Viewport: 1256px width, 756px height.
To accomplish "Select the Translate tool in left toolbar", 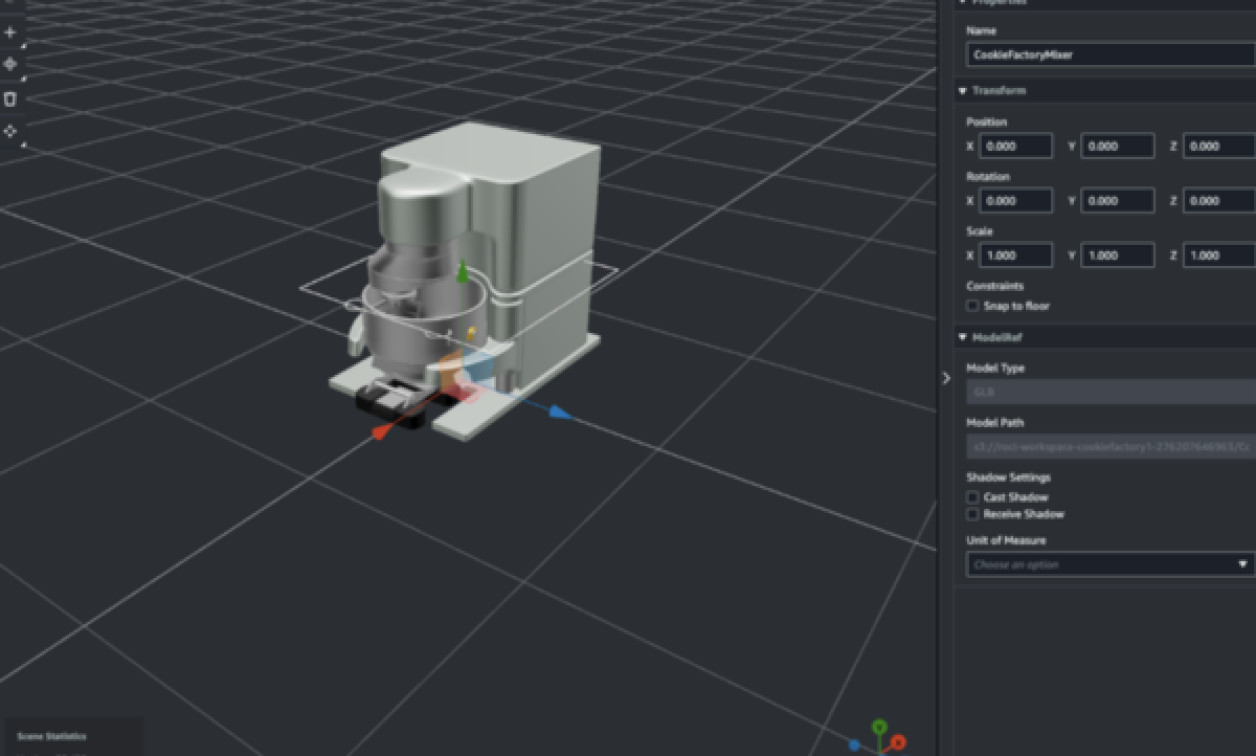I will click(x=10, y=64).
